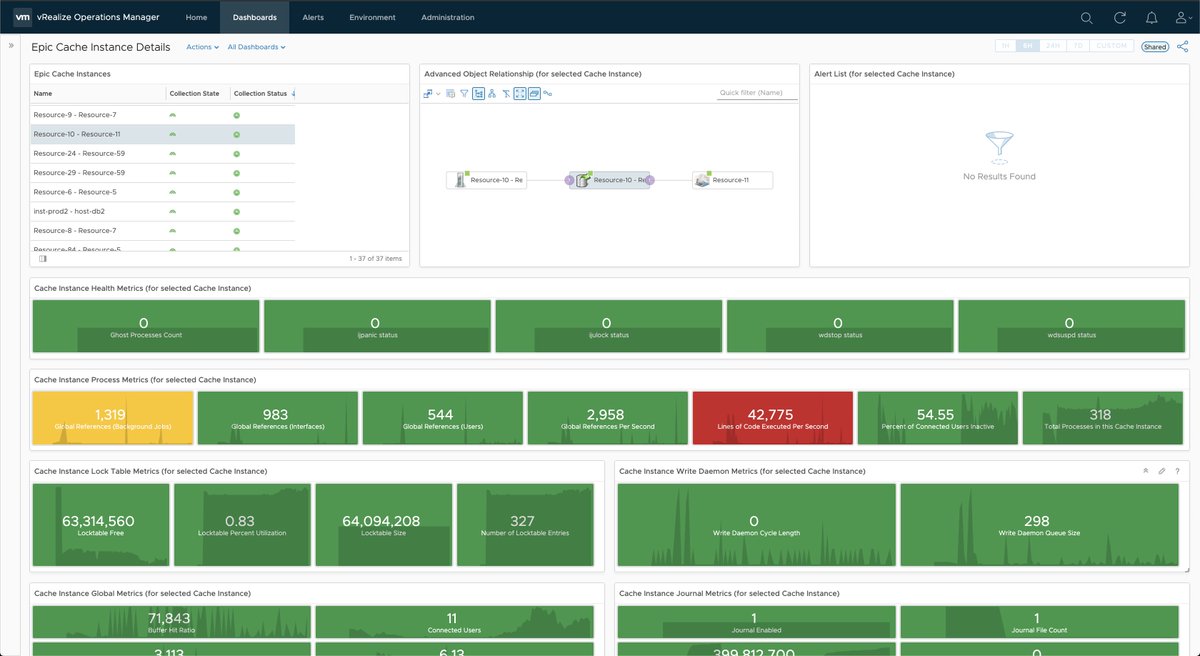This screenshot has width=1200, height=656.
Task: Toggle the fit-to-view icon
Action: click(x=520, y=94)
